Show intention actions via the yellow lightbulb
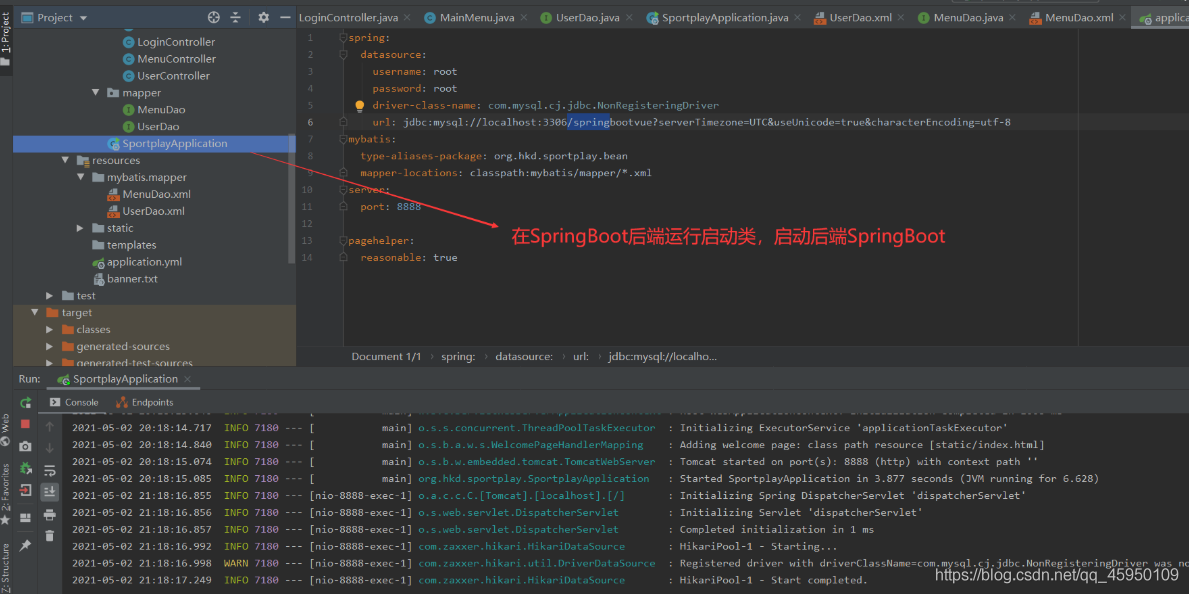The image size is (1189, 594). pyautogui.click(x=360, y=106)
